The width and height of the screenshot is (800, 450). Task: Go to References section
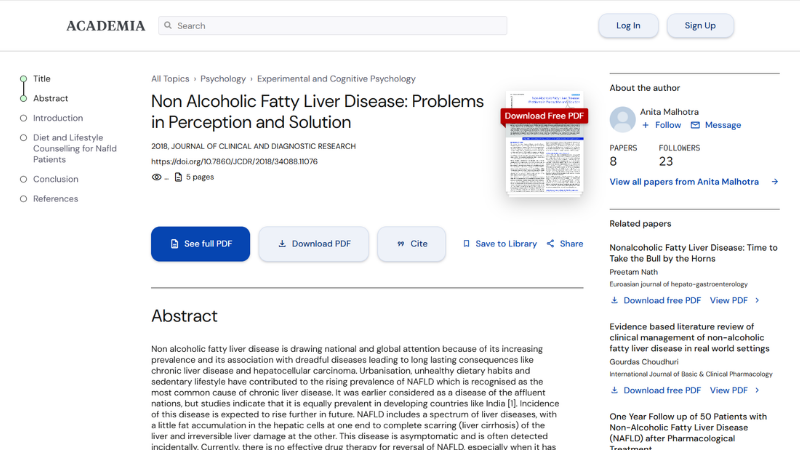tap(55, 199)
